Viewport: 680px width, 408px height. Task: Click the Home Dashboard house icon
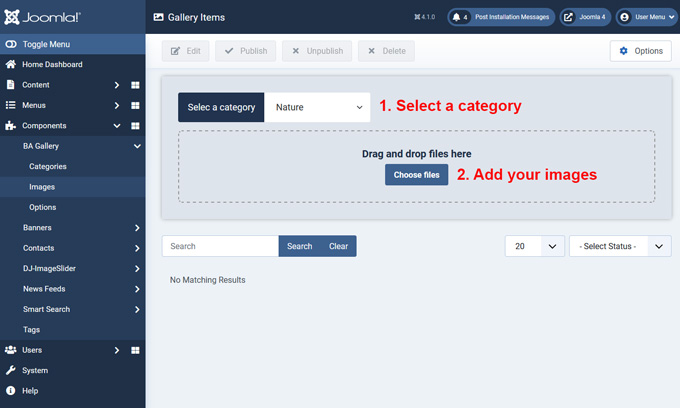[x=11, y=65]
